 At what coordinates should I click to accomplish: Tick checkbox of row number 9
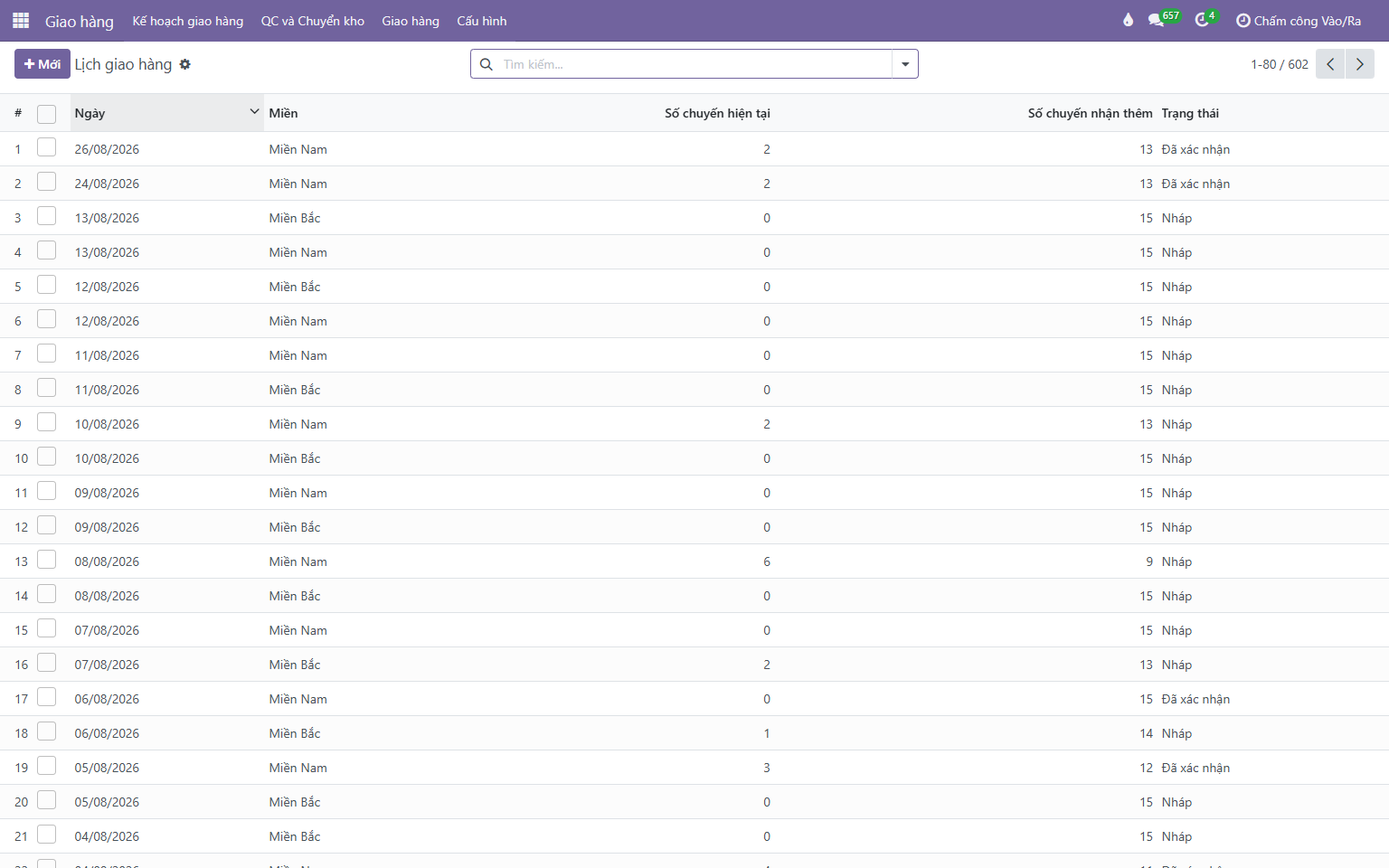tap(47, 422)
